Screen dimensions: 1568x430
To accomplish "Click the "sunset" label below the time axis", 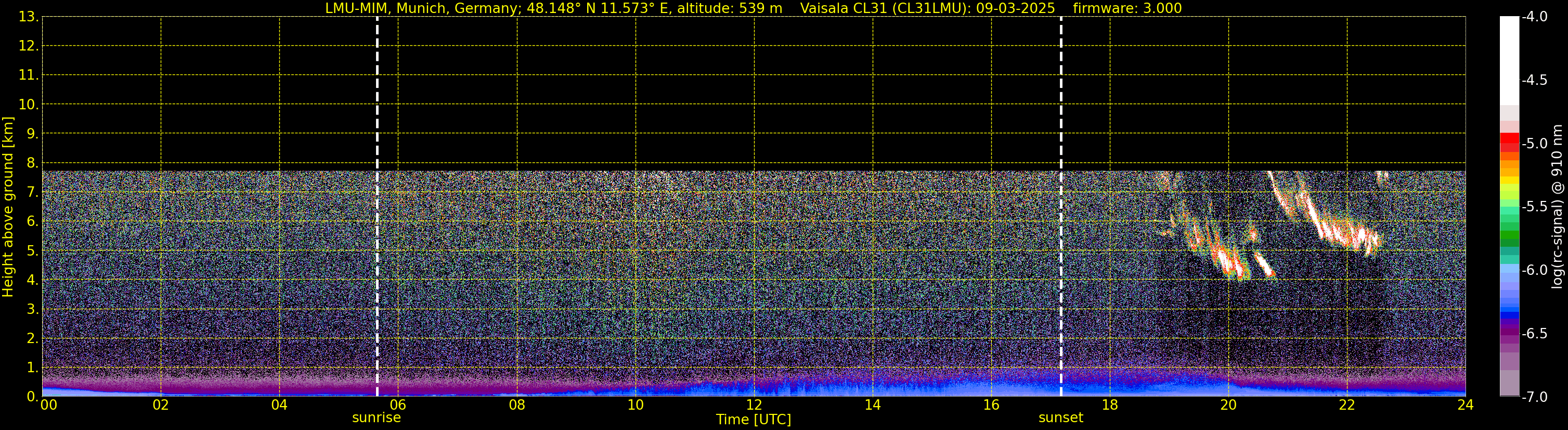I will pos(1061,418).
